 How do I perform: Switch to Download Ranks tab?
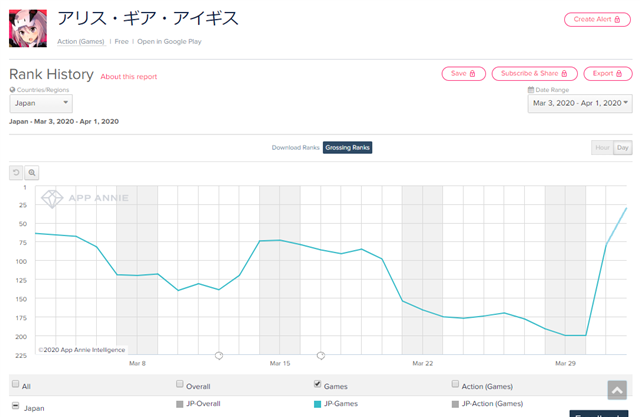(296, 148)
